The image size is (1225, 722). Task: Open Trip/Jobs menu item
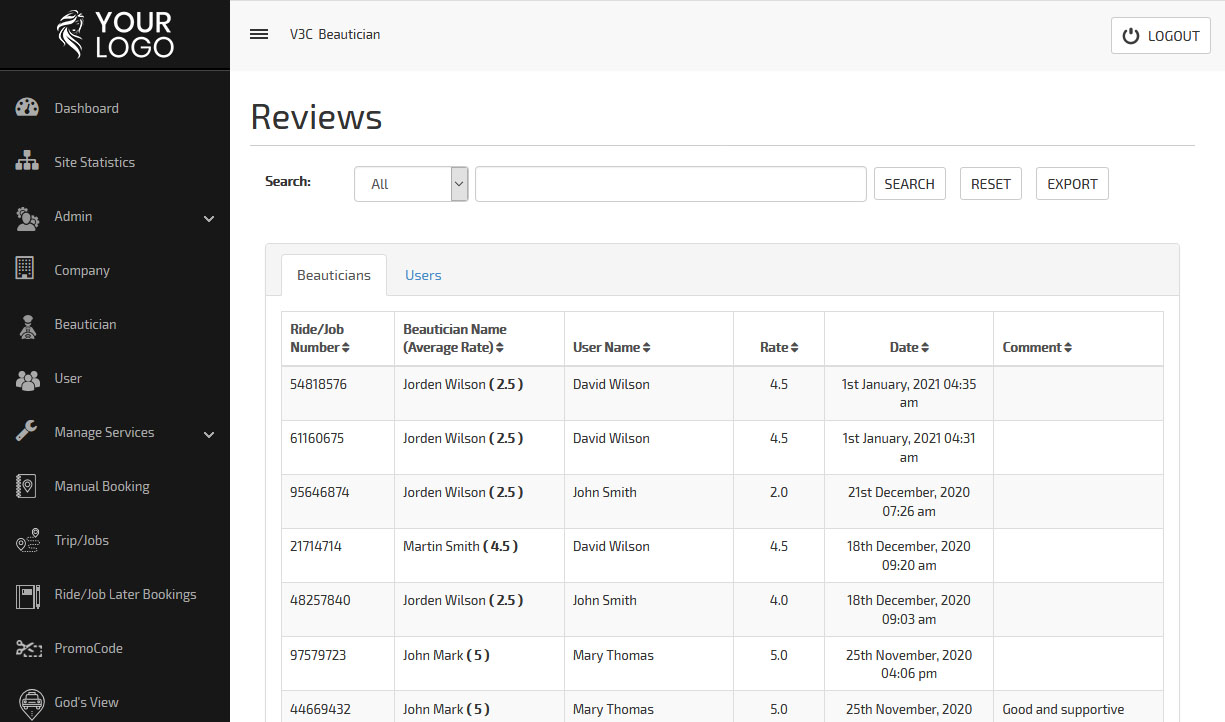(x=115, y=540)
